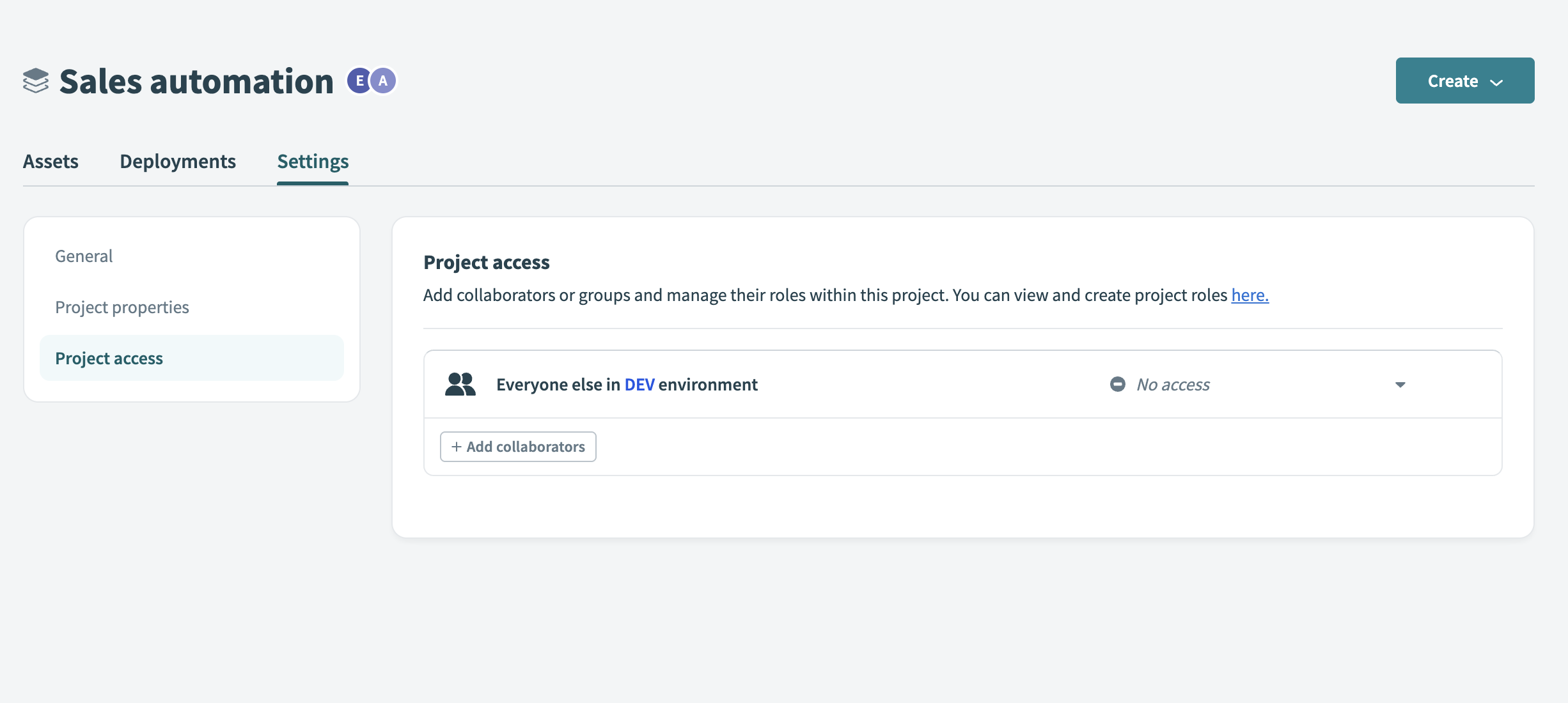Click the No access minus icon

coord(1117,385)
